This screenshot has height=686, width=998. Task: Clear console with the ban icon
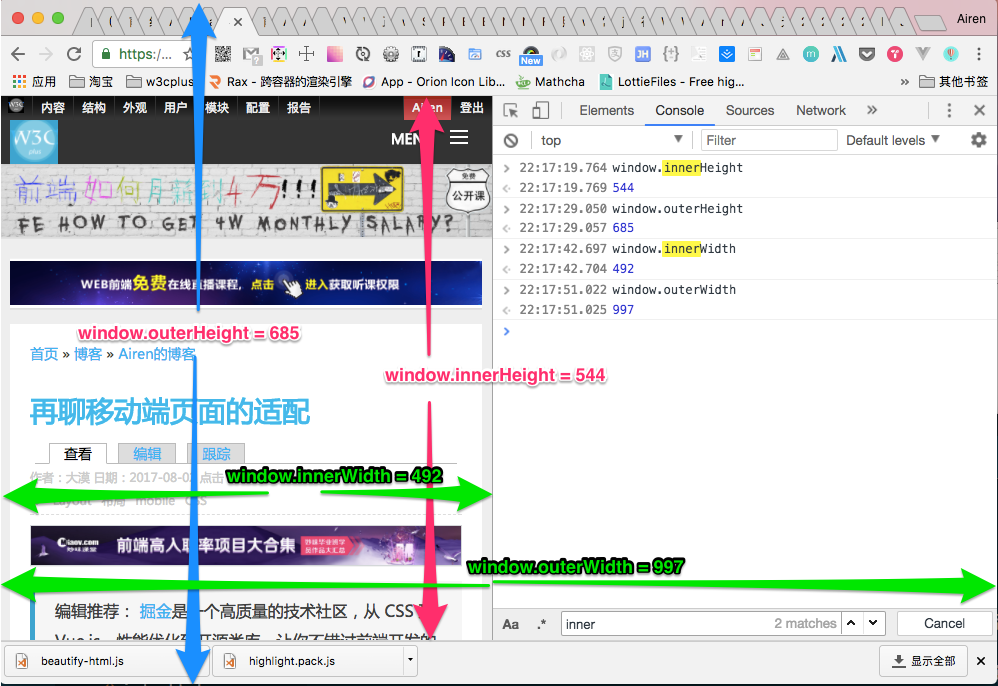pyautogui.click(x=510, y=141)
